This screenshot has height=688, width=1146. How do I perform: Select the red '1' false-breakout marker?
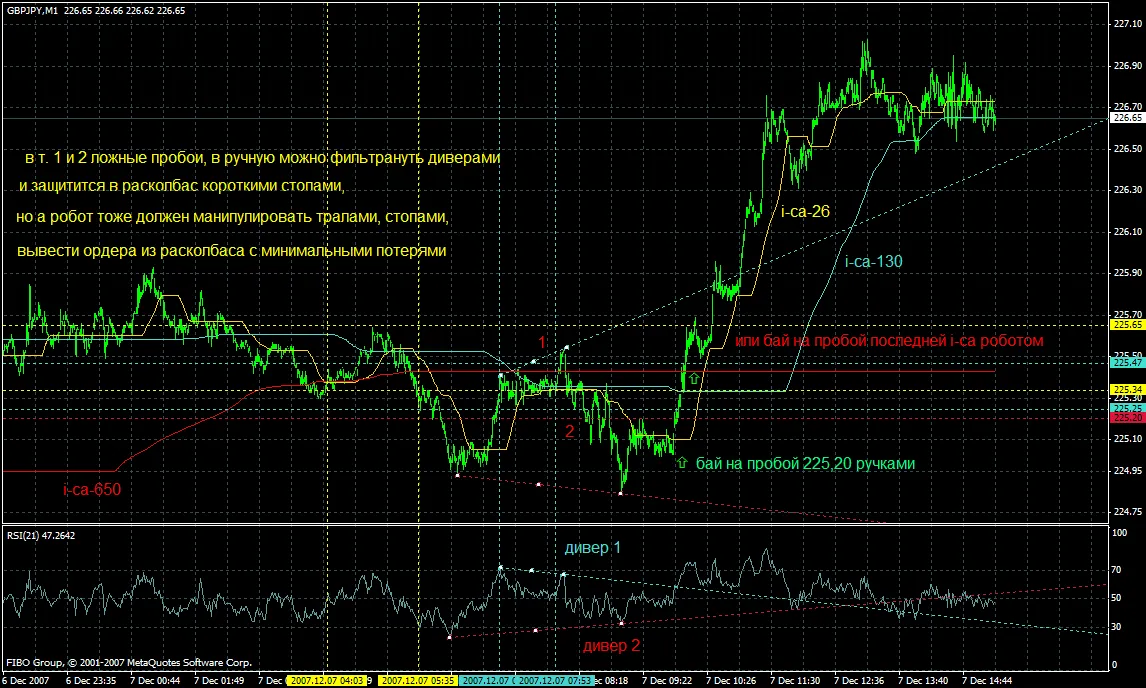542,343
